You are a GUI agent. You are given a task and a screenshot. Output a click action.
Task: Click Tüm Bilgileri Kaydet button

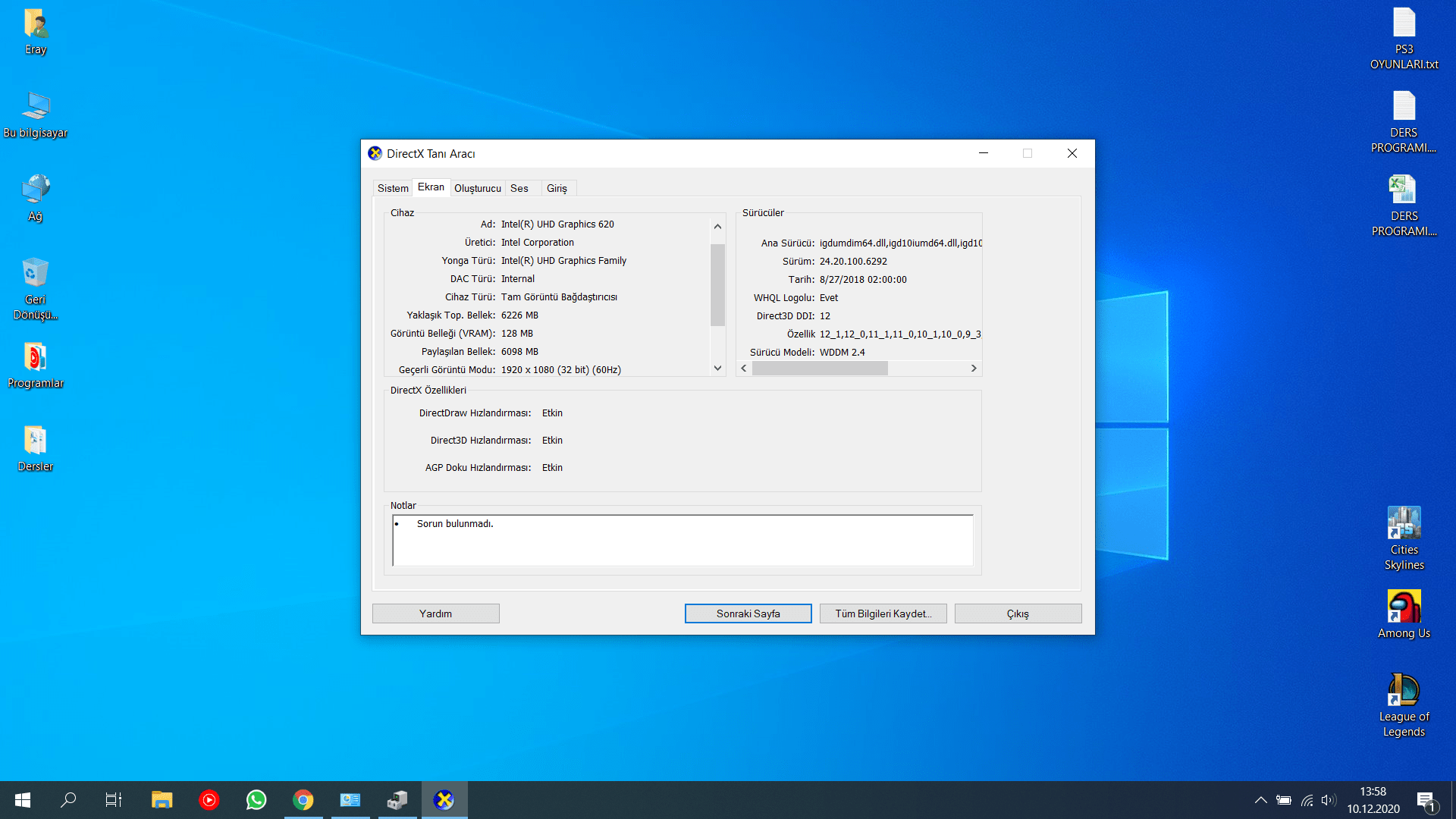(883, 613)
